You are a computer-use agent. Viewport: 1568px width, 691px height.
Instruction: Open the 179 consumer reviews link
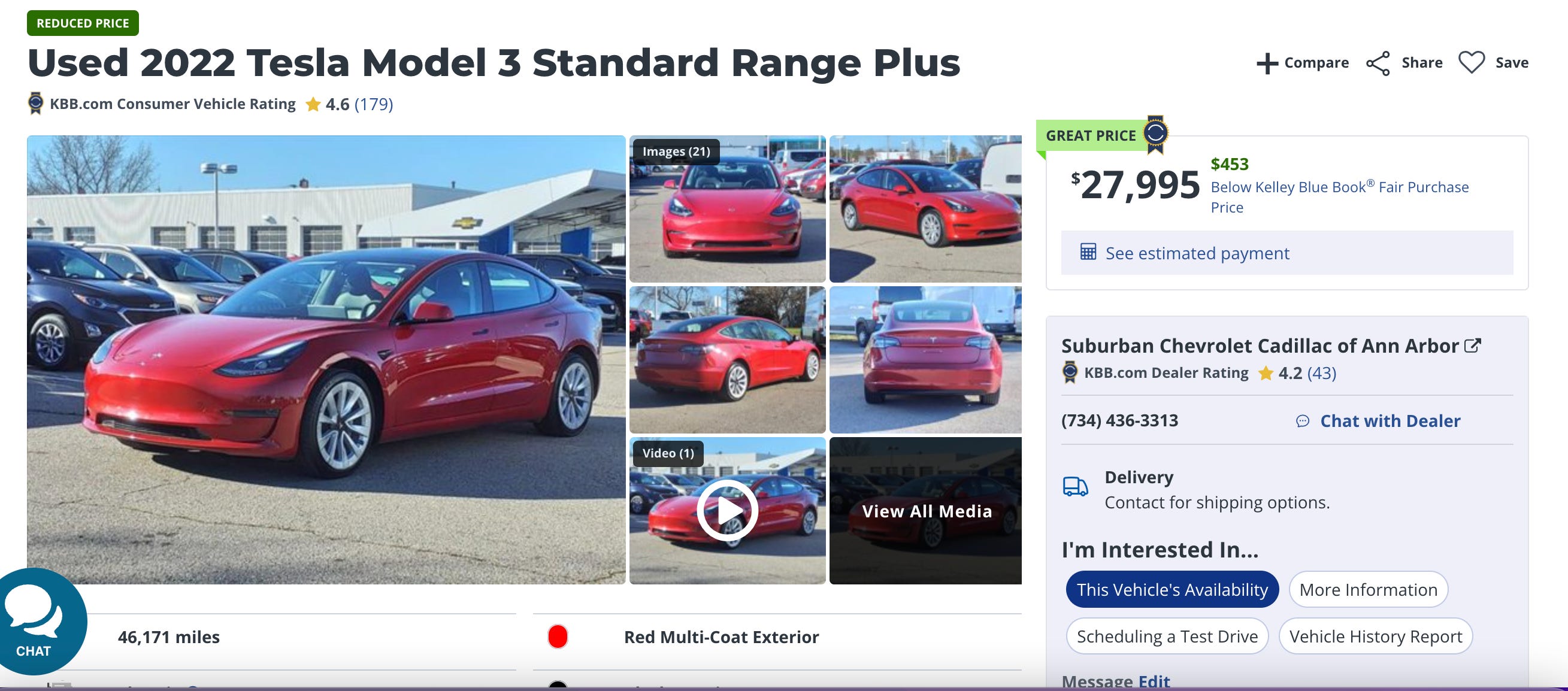click(374, 104)
